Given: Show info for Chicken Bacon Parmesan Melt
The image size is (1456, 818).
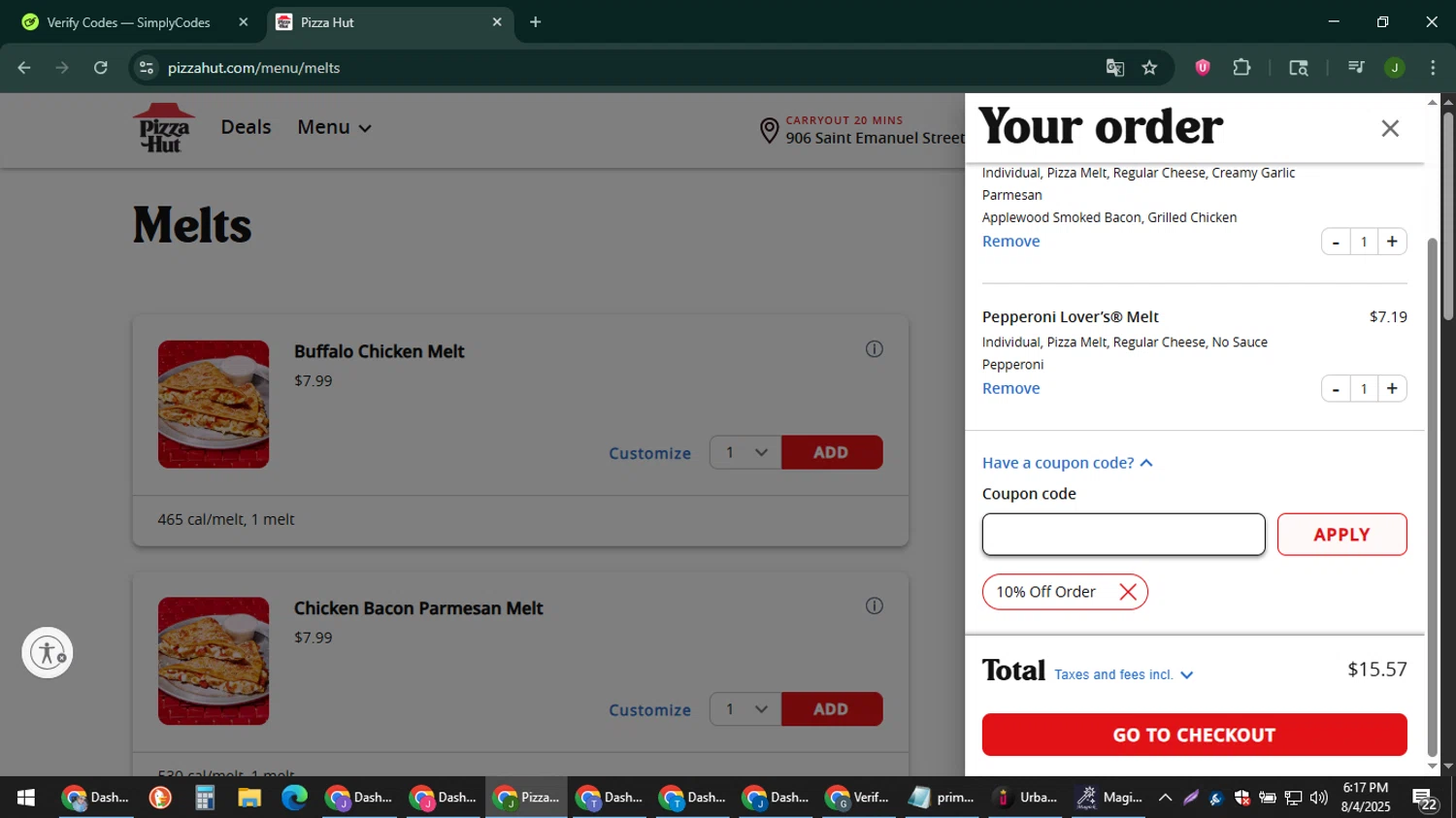Looking at the screenshot, I should (875, 606).
